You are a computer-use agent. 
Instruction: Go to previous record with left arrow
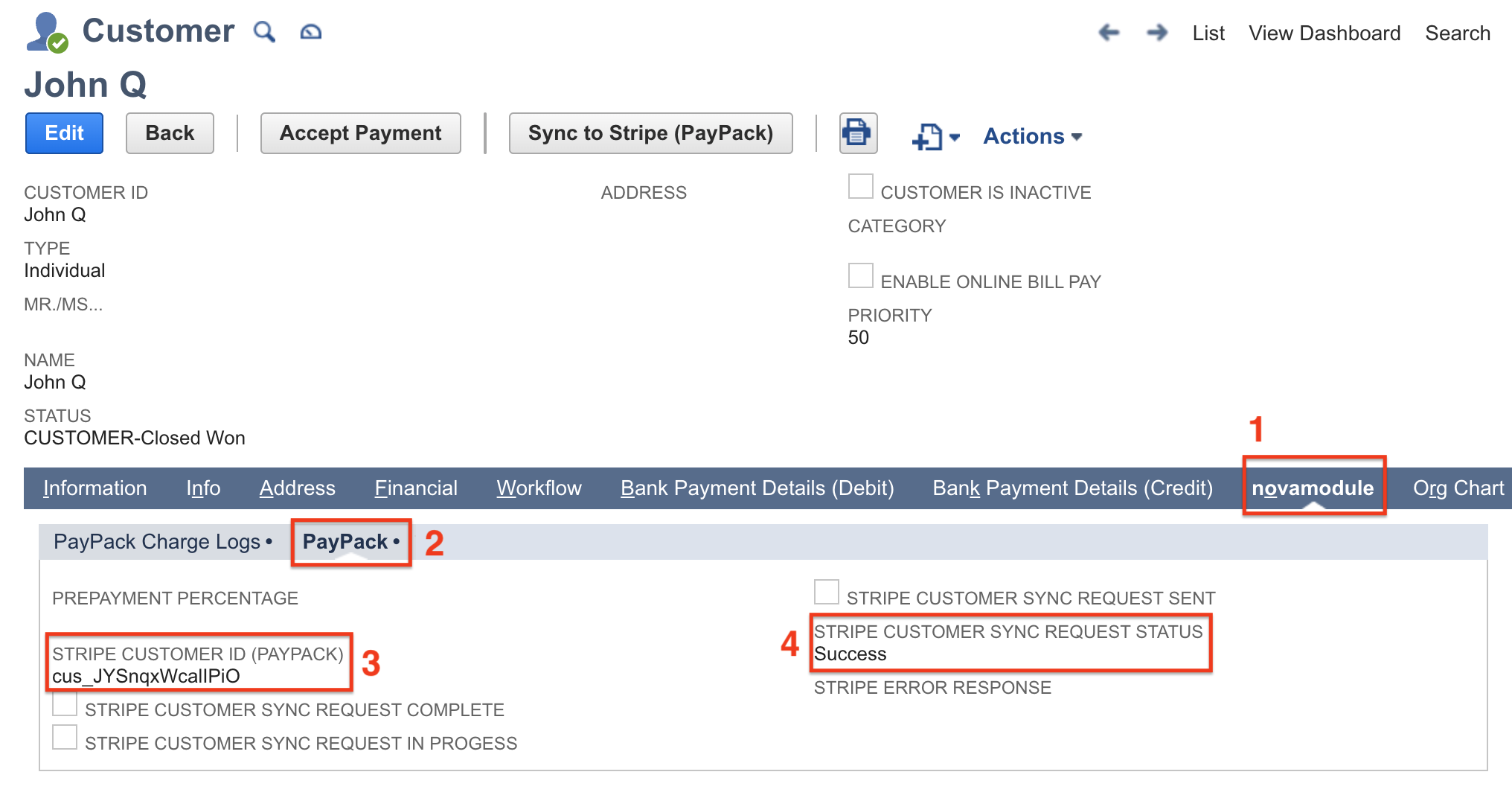click(1109, 32)
